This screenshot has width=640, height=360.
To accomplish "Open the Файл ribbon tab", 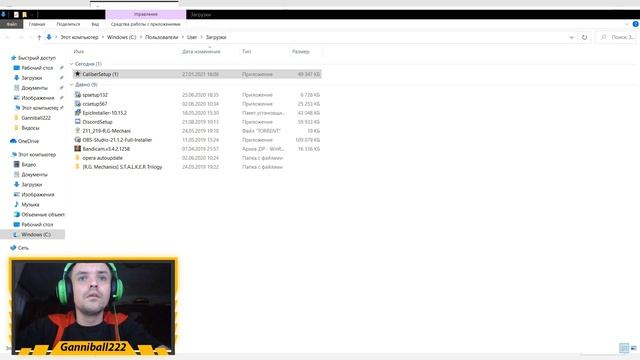I will click(11, 24).
